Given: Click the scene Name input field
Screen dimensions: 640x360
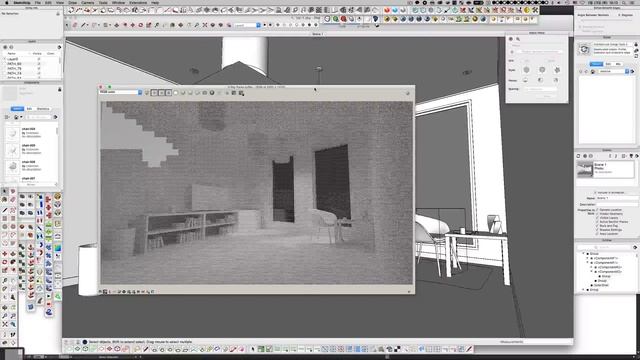Looking at the screenshot, I should 616,198.
